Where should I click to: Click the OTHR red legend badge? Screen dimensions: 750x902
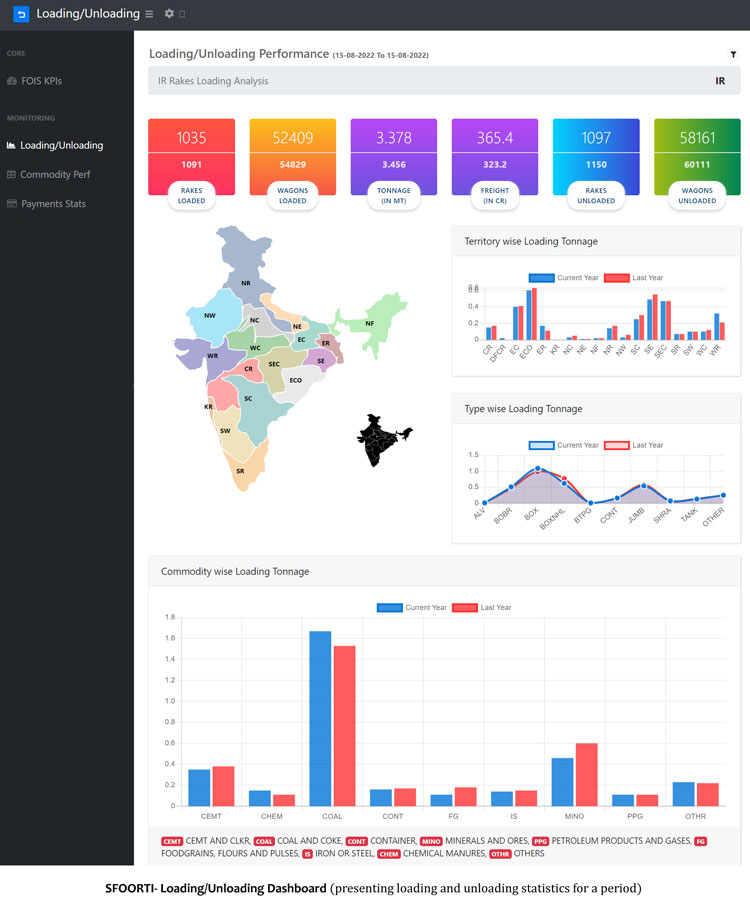tap(500, 854)
